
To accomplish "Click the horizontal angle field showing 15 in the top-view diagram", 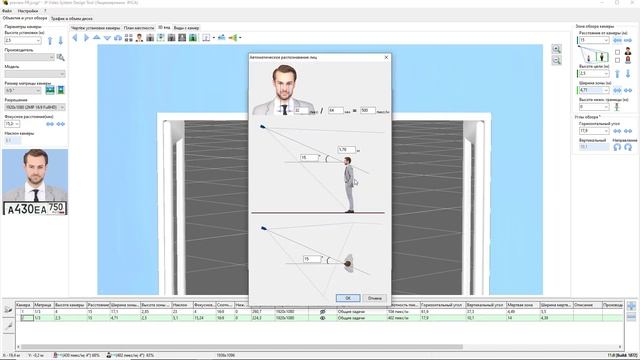I will (x=313, y=259).
